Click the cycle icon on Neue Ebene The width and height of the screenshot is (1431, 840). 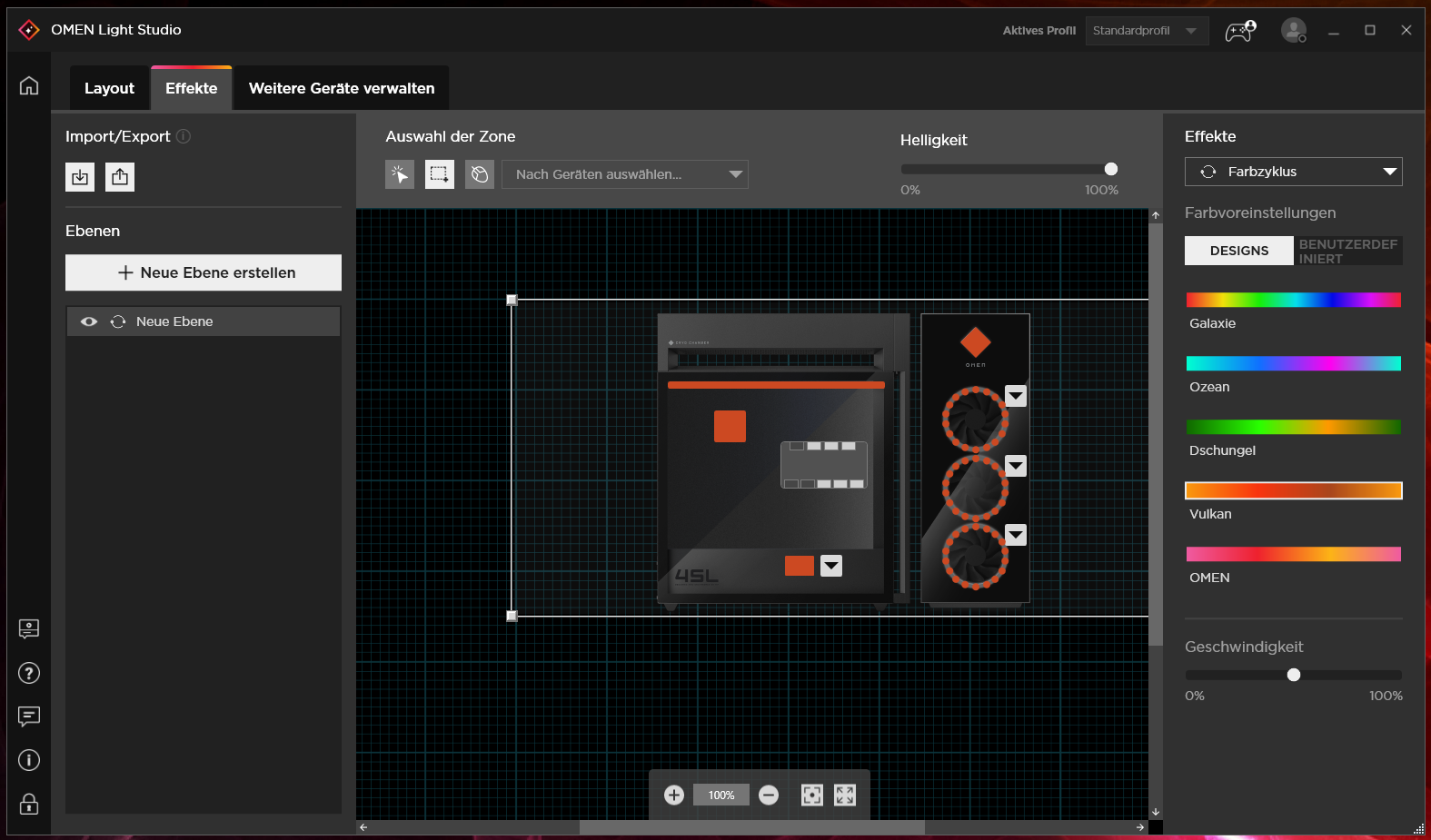[x=118, y=321]
